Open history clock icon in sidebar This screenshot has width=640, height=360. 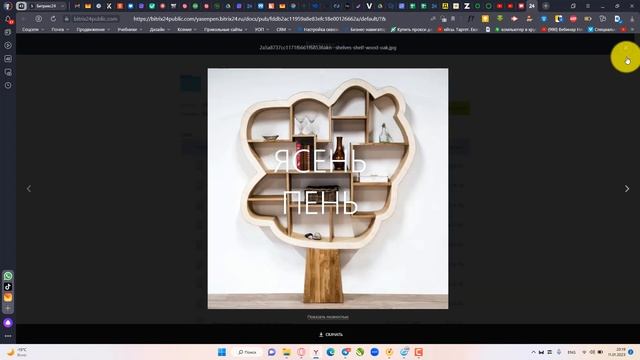[x=8, y=85]
